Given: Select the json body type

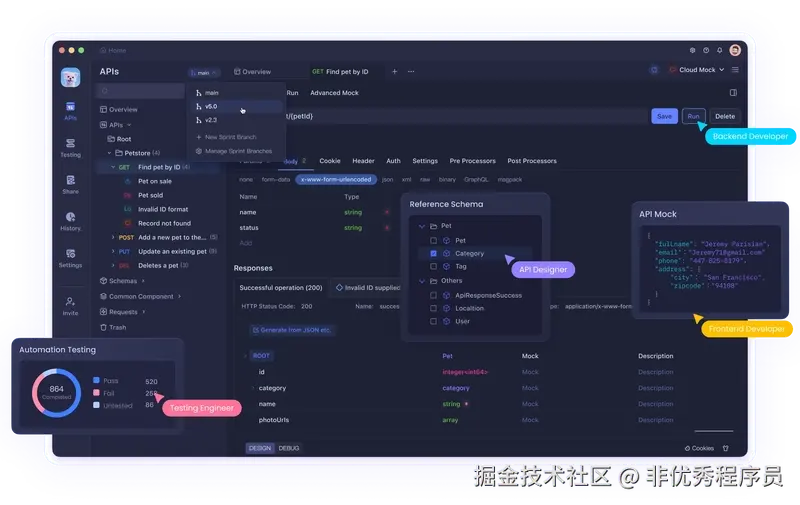Looking at the screenshot, I should click(388, 180).
